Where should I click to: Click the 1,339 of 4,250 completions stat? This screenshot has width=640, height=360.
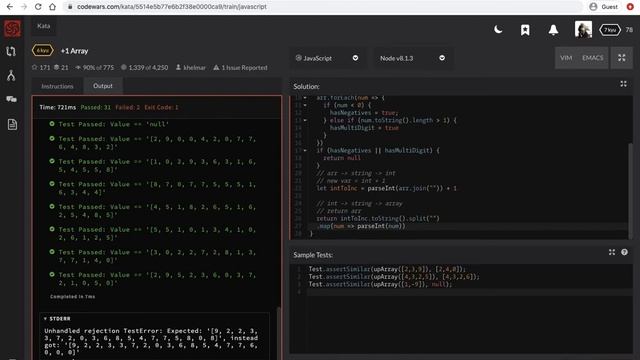[x=144, y=67]
